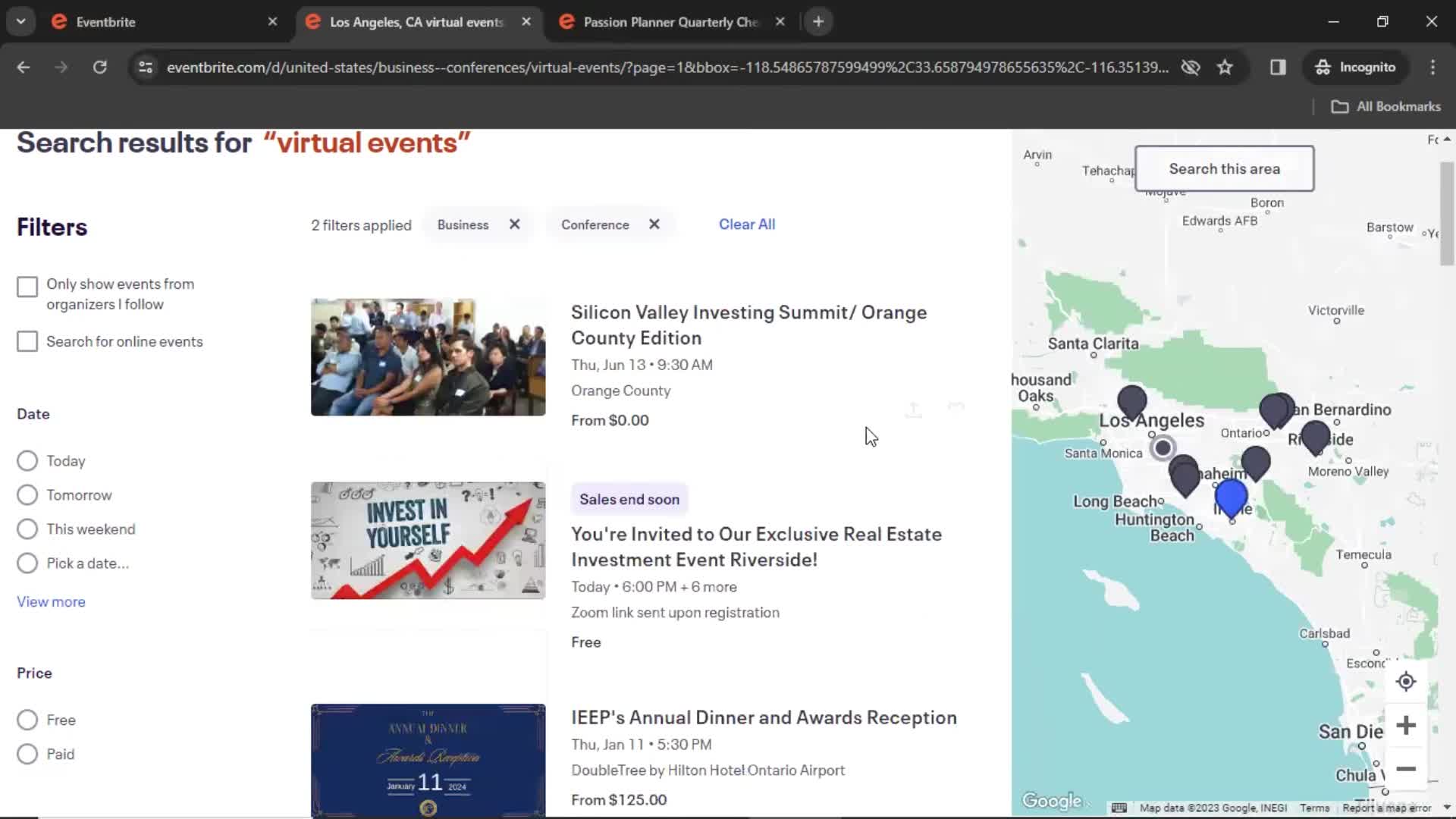
Task: Remove the Business filter
Action: tap(514, 224)
